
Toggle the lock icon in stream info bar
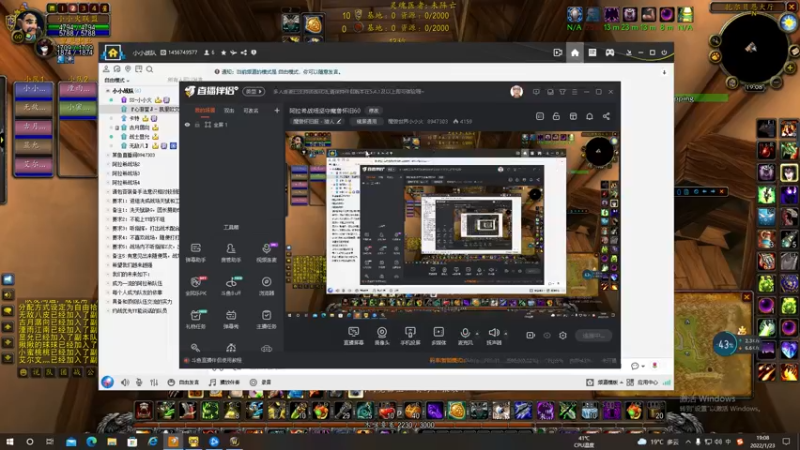click(x=556, y=116)
